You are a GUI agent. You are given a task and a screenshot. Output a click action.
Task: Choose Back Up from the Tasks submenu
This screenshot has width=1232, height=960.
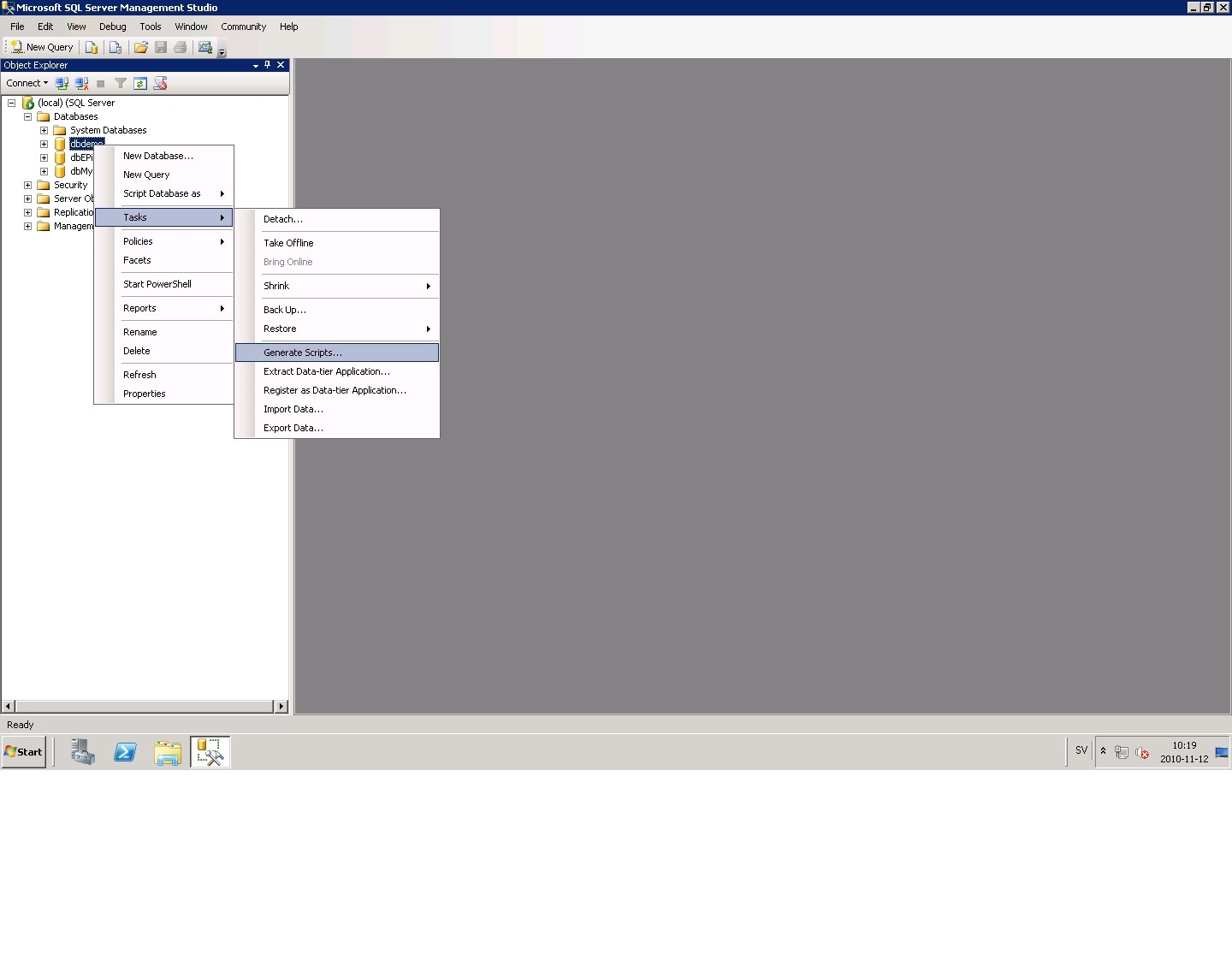[284, 310]
